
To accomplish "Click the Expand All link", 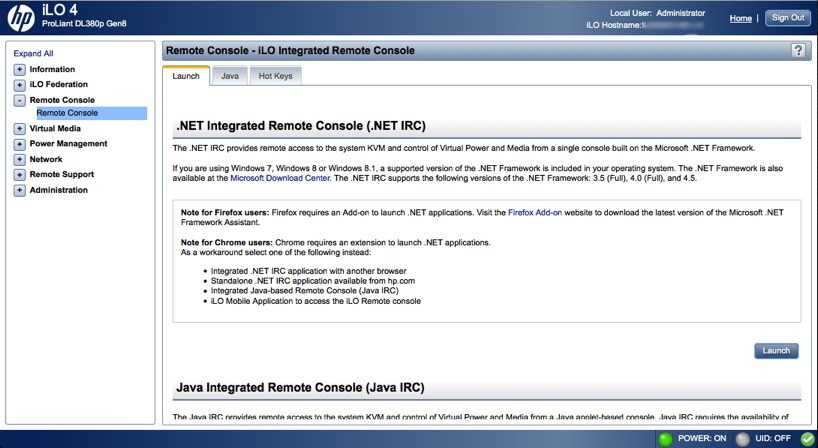I will point(33,53).
